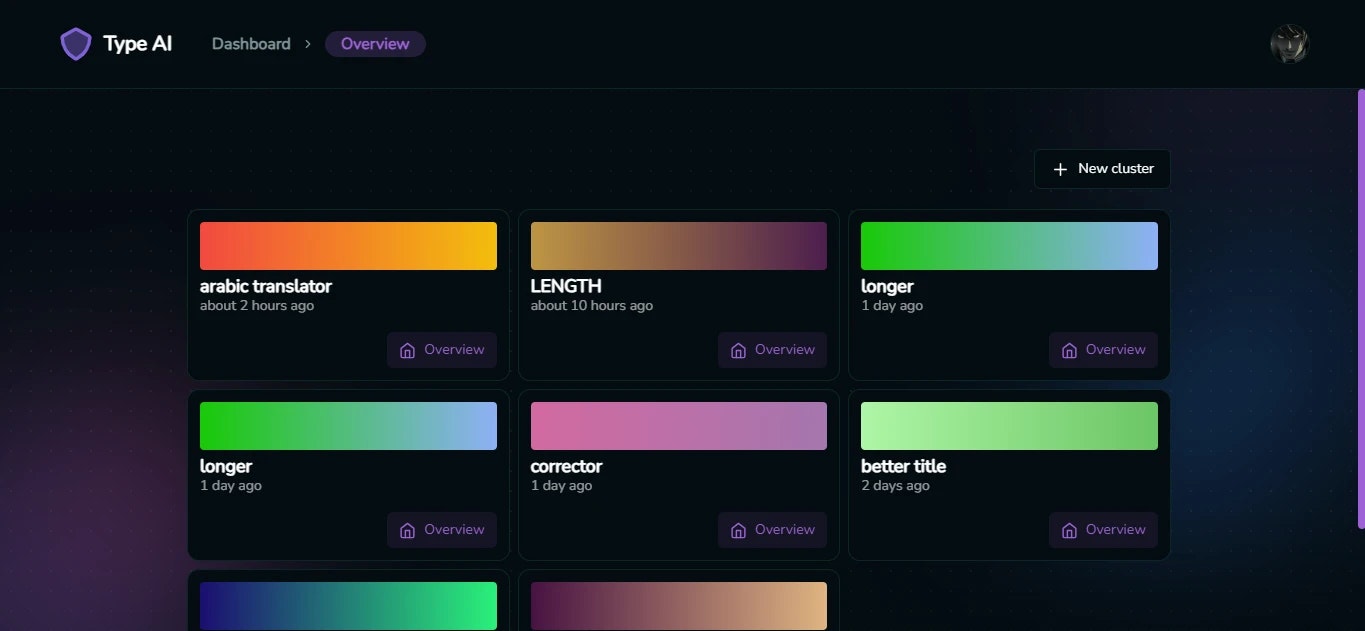The width and height of the screenshot is (1365, 631).
Task: Click the purple to tan gradient banner
Action: [x=679, y=606]
